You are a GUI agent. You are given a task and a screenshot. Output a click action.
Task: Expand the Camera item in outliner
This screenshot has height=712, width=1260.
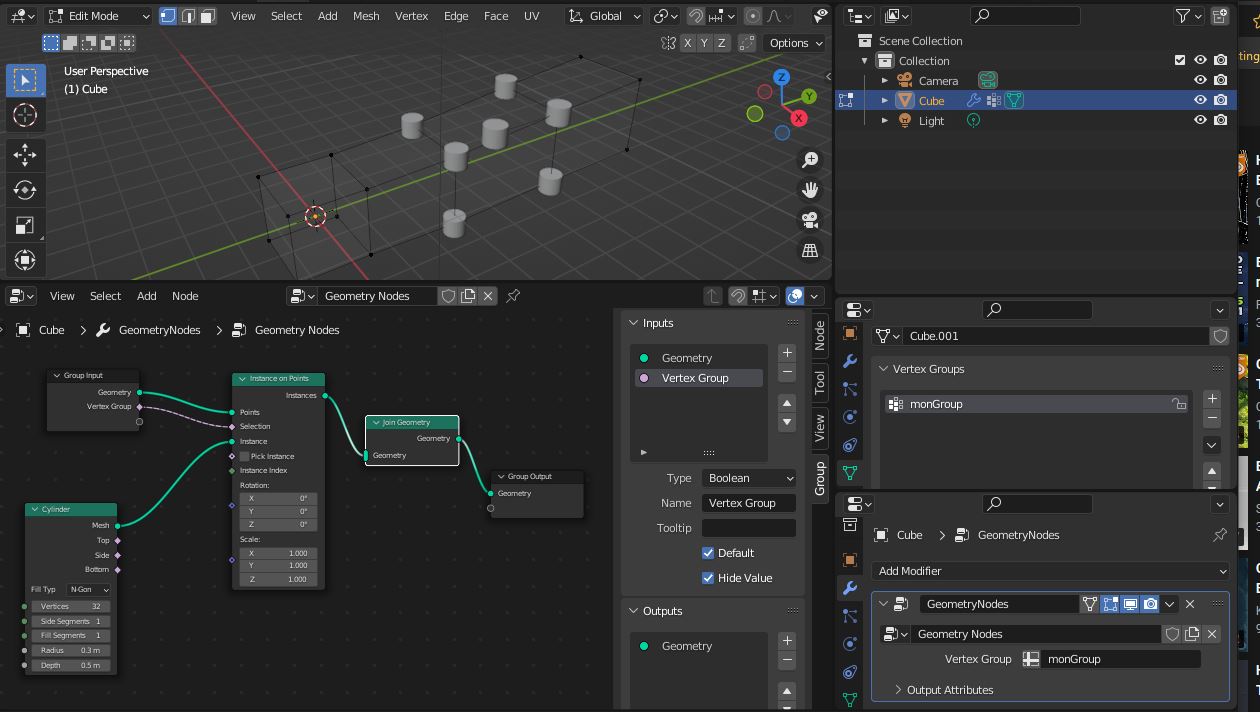[x=884, y=80]
